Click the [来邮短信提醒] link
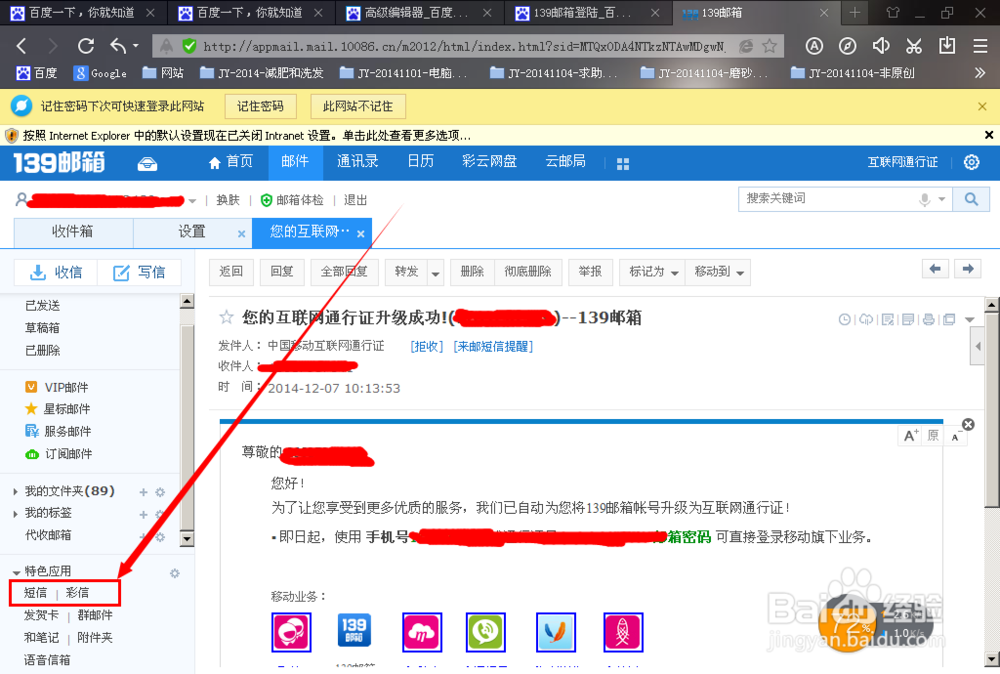This screenshot has width=1000, height=674. click(x=493, y=346)
